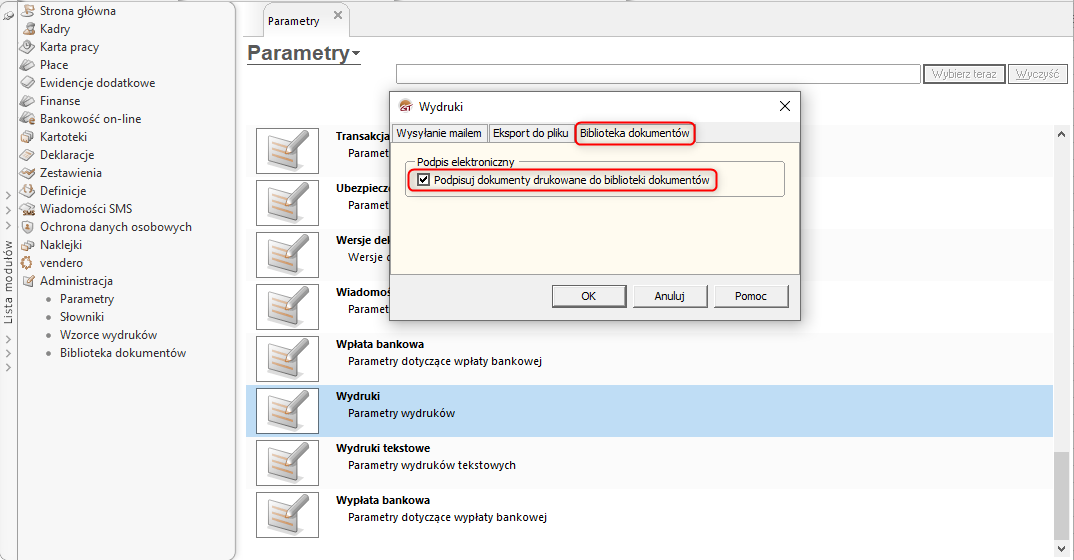Image resolution: width=1074 pixels, height=560 pixels.
Task: Switch to the Eksport do pliku tab
Action: (x=531, y=133)
